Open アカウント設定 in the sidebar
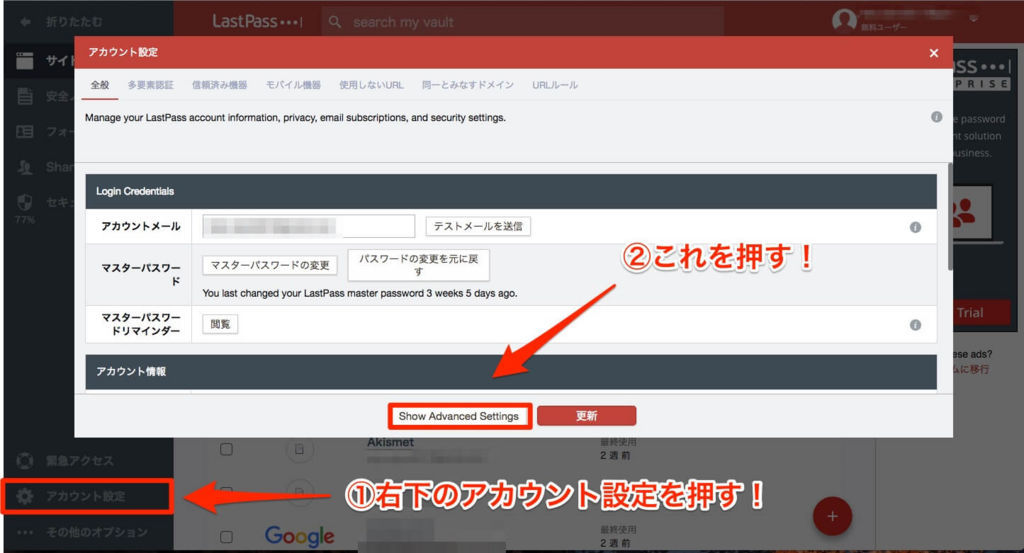The width and height of the screenshot is (1024, 553). pos(86,496)
